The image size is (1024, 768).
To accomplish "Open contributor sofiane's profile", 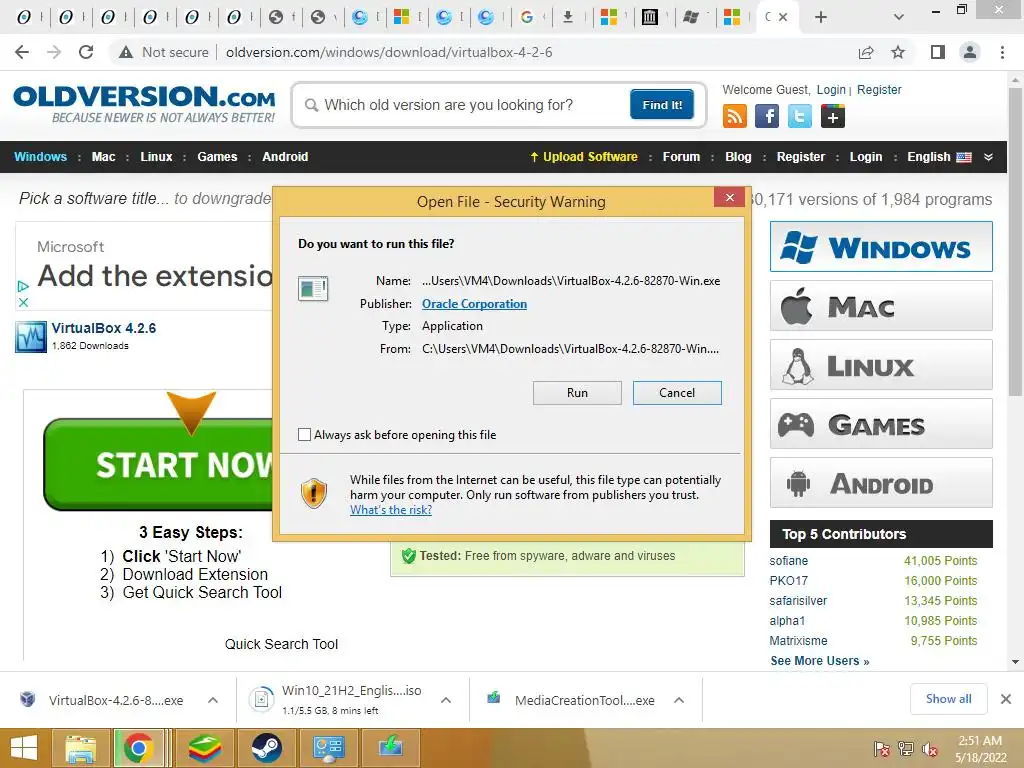I will (788, 561).
